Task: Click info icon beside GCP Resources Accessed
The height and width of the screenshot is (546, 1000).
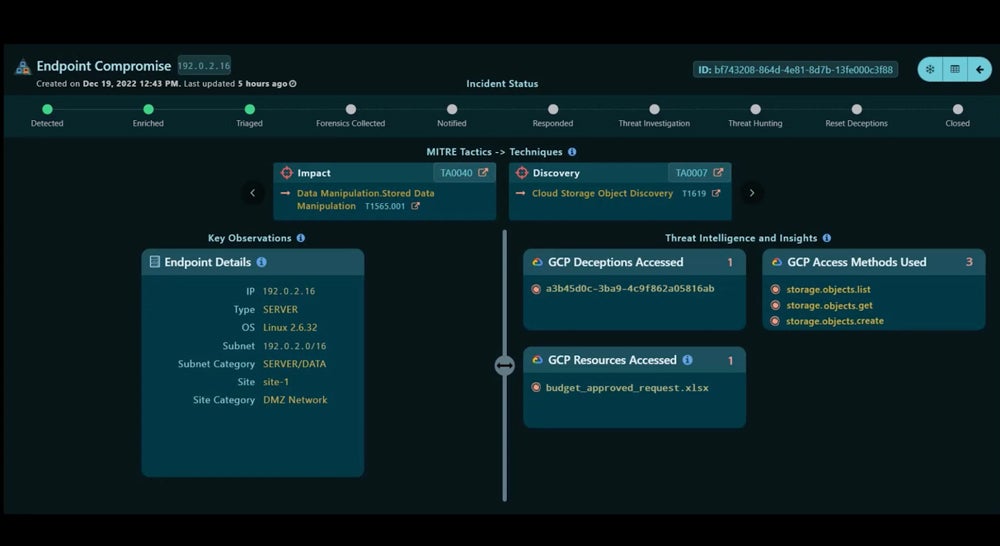Action: pyautogui.click(x=686, y=360)
